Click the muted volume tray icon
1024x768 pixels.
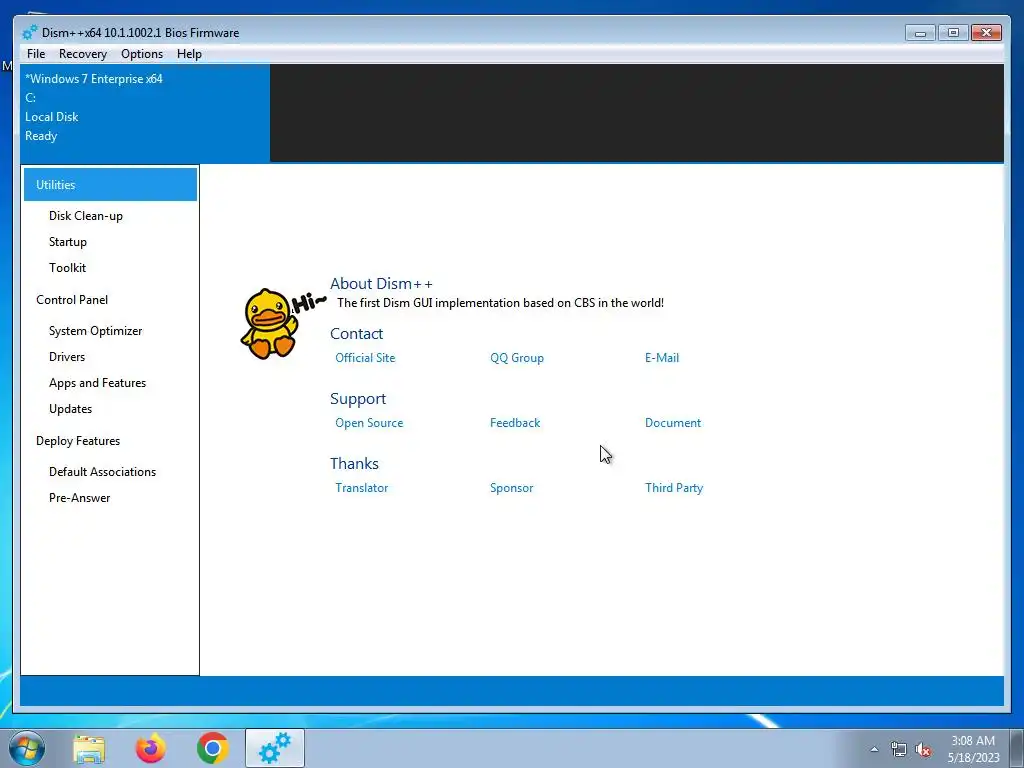pyautogui.click(x=923, y=750)
